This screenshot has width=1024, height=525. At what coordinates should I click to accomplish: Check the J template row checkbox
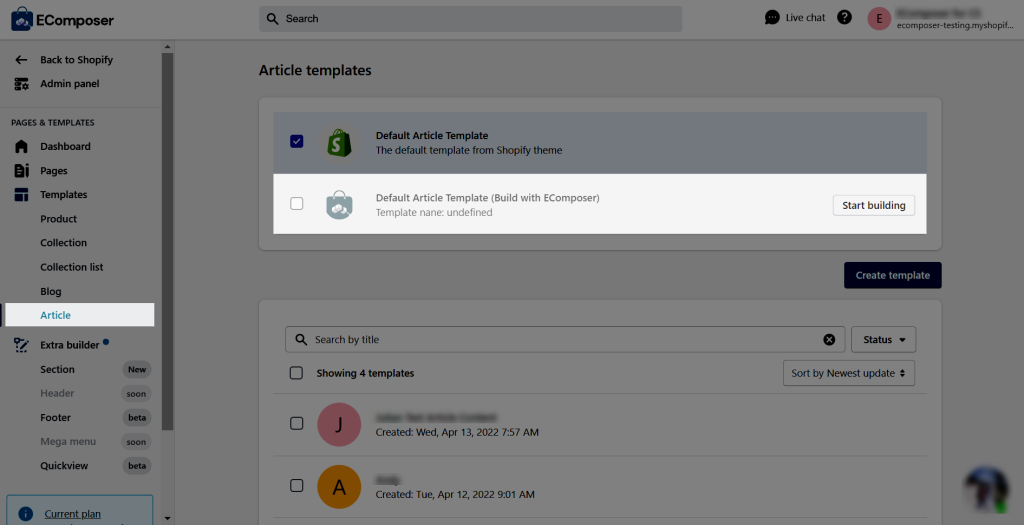[x=296, y=423]
